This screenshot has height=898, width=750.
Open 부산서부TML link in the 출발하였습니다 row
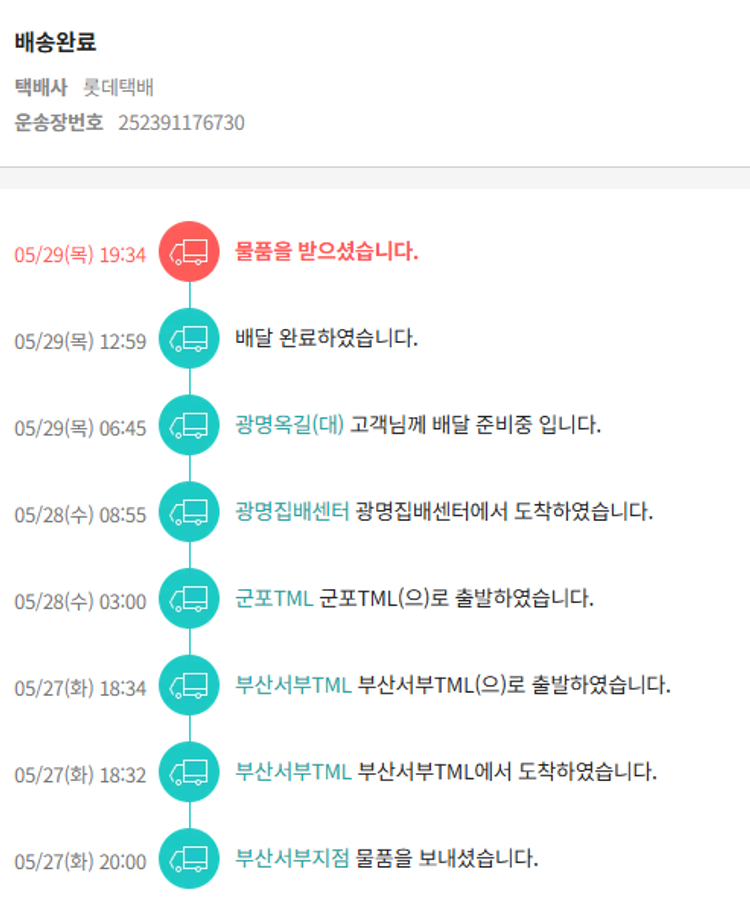click(293, 685)
